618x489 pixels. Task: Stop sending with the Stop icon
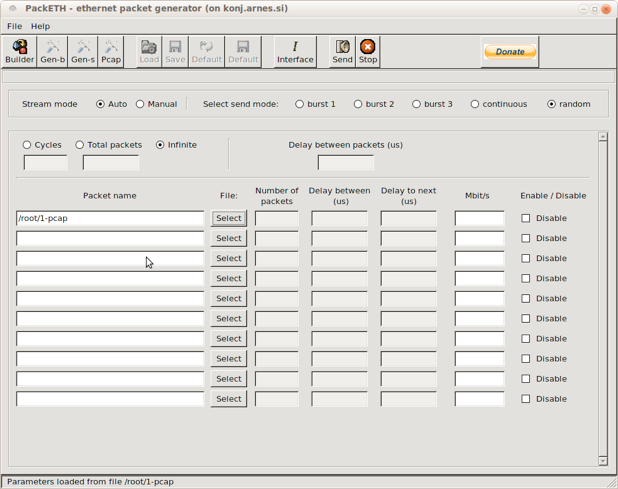coord(368,52)
